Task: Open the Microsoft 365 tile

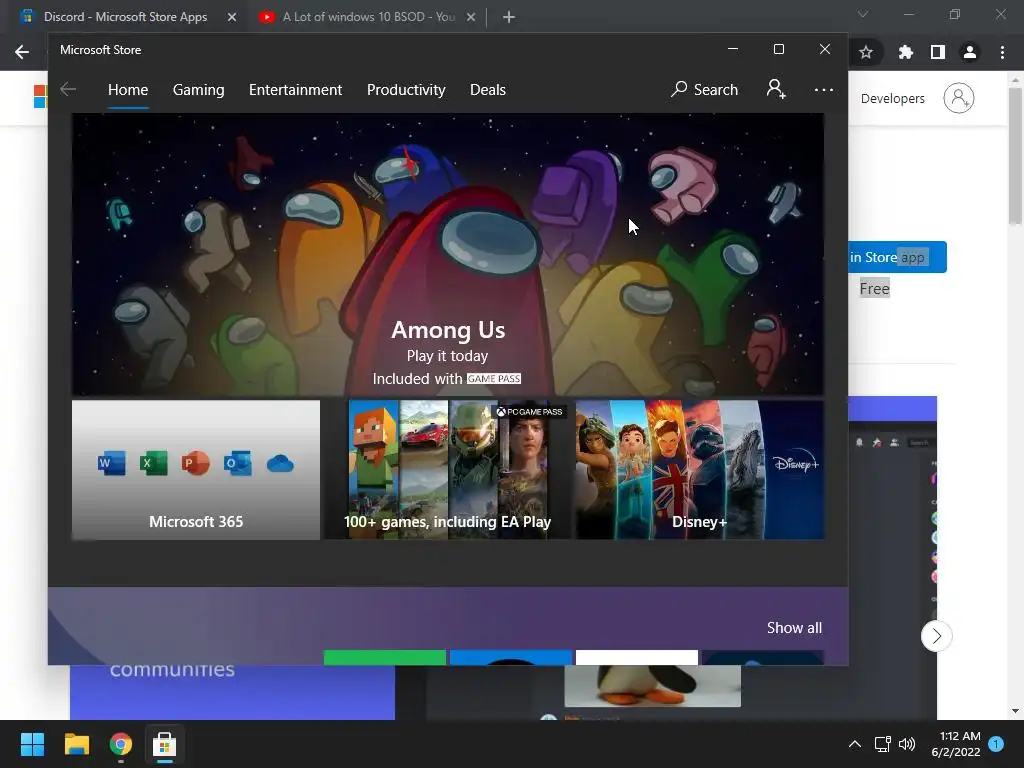Action: (196, 470)
